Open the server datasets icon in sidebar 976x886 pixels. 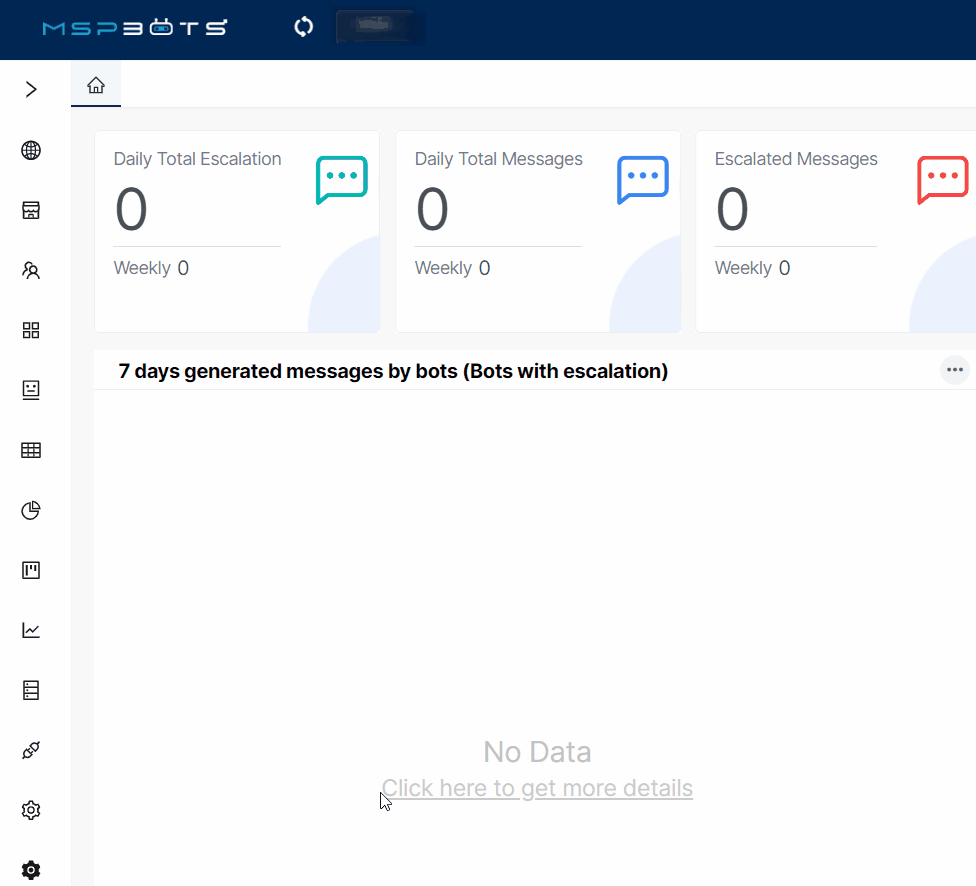[31, 690]
